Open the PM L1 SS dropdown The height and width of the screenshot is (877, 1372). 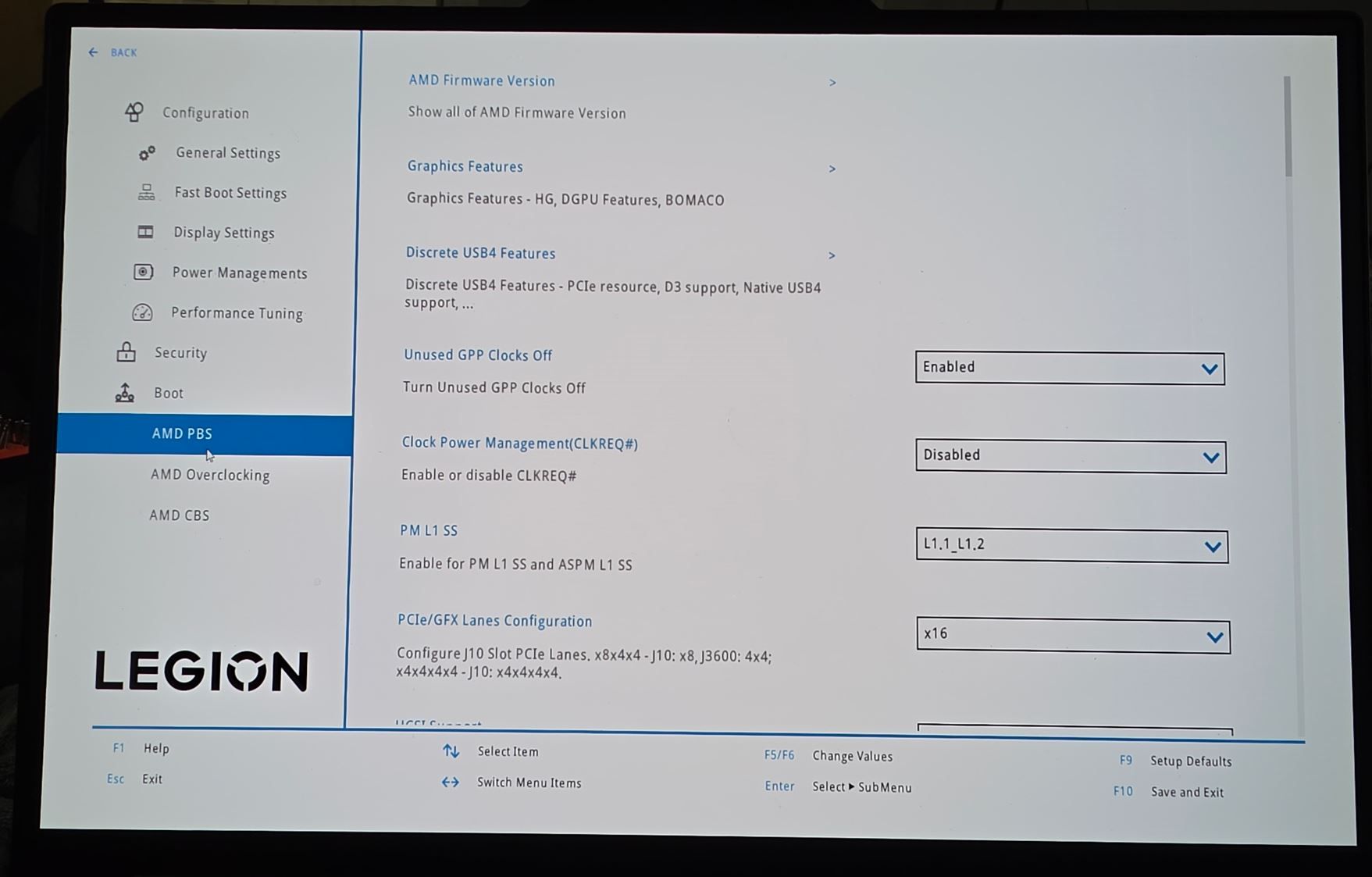[x=1071, y=545]
